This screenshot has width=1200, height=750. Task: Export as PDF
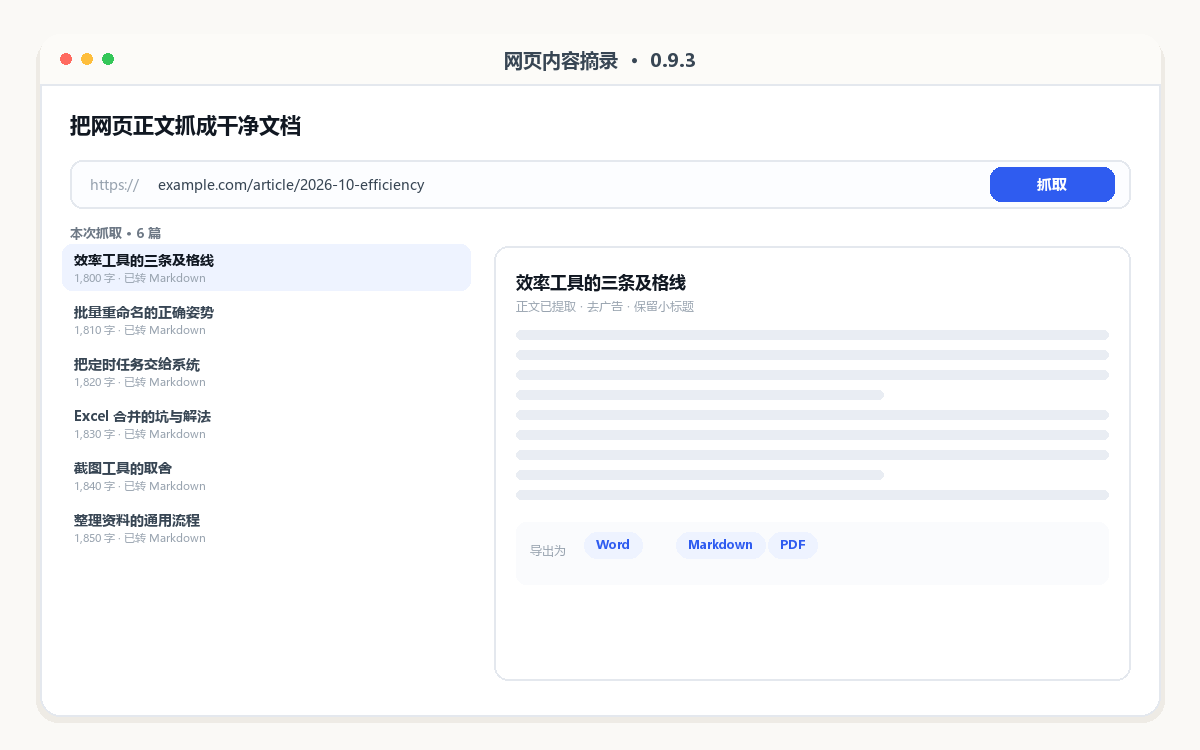click(x=793, y=545)
